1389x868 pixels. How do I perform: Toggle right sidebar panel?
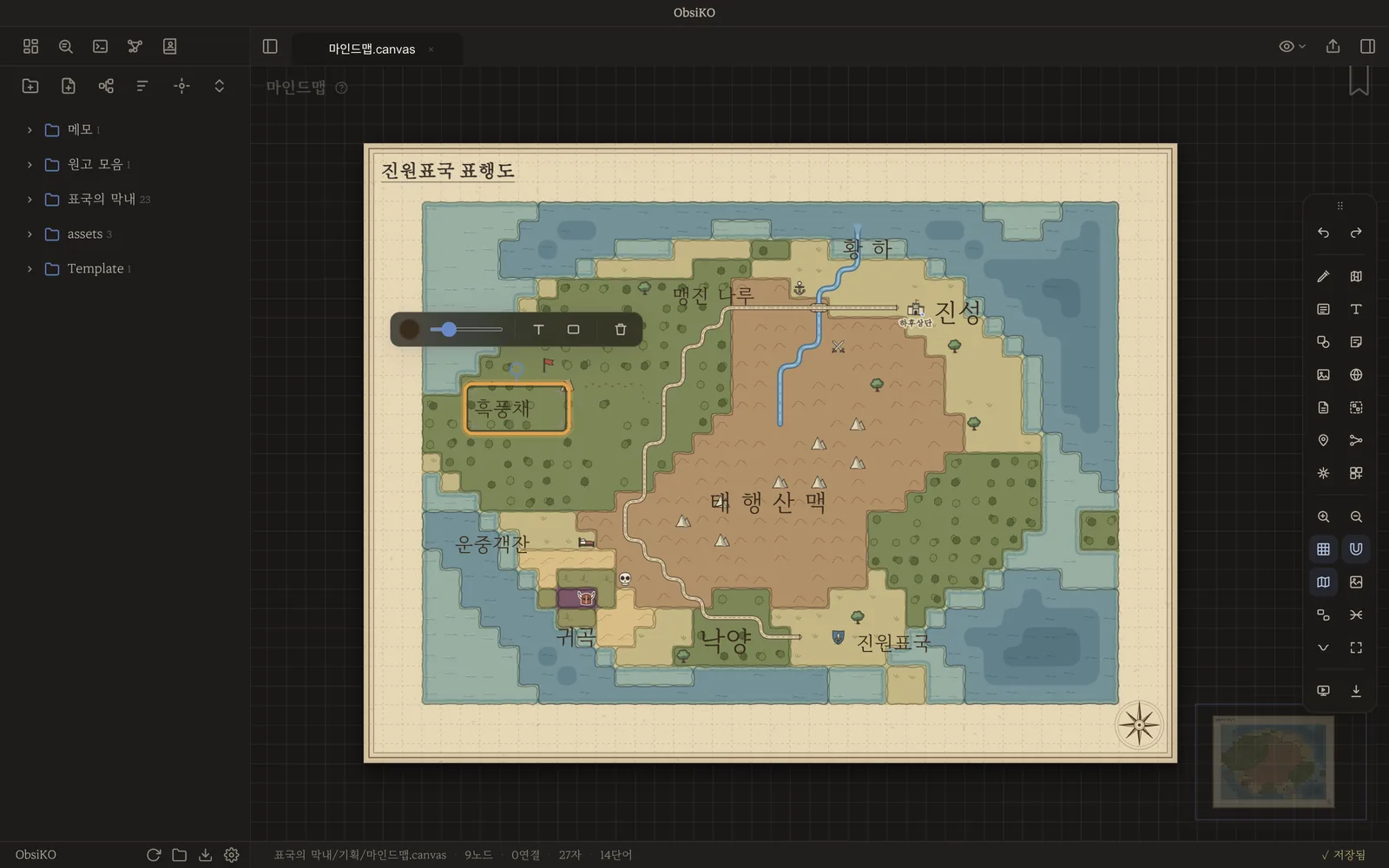1367,46
